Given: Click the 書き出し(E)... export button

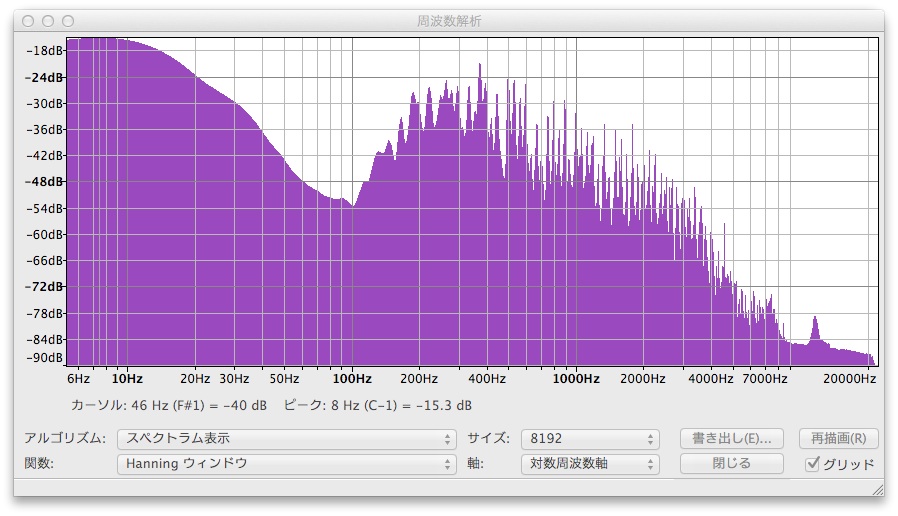Looking at the screenshot, I should pos(731,439).
